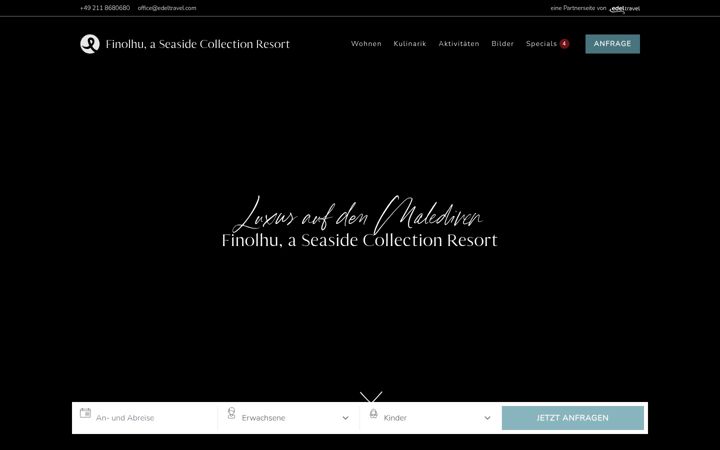The width and height of the screenshot is (720, 450).
Task: Click the hero subtitle Finolhu, a Seaside Collection Resort
Action: 360,241
